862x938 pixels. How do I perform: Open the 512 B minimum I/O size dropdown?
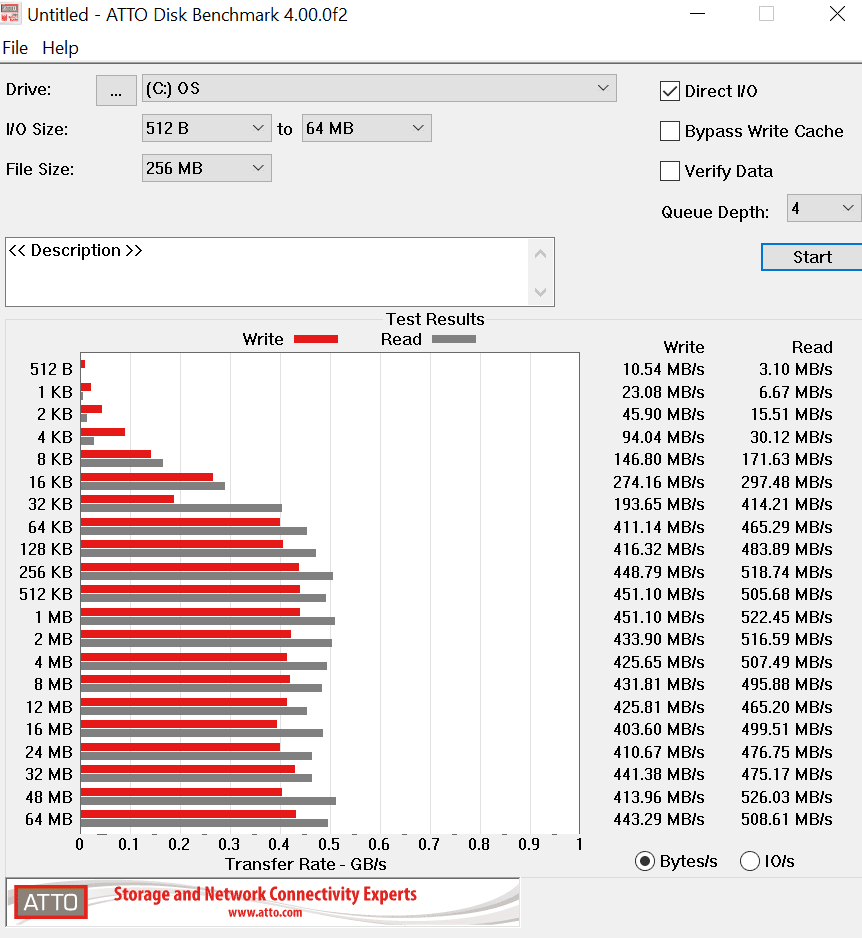click(x=206, y=128)
